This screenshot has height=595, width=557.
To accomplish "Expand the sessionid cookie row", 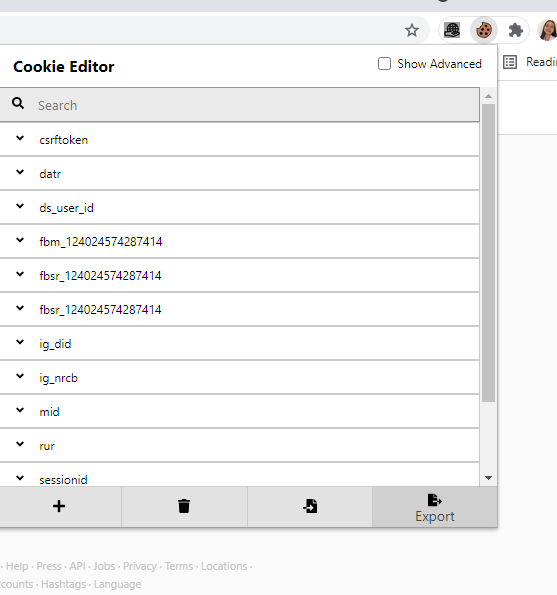I will 239,475.
